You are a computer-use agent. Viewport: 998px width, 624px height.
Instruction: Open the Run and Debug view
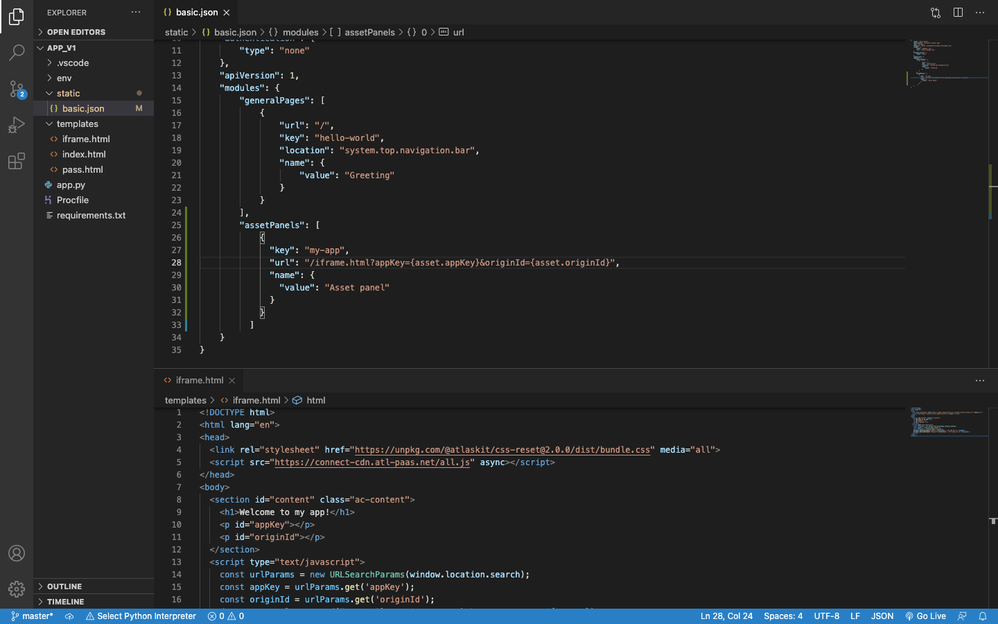pos(16,125)
